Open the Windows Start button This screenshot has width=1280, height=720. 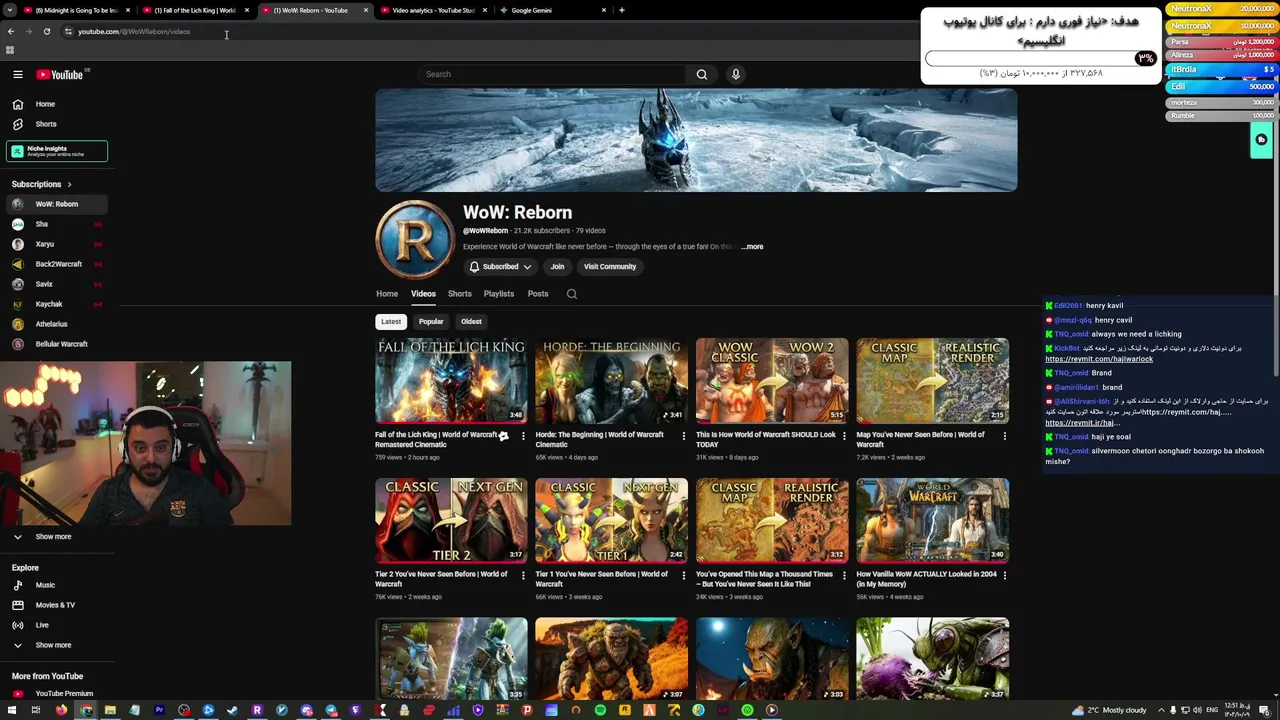[11, 710]
